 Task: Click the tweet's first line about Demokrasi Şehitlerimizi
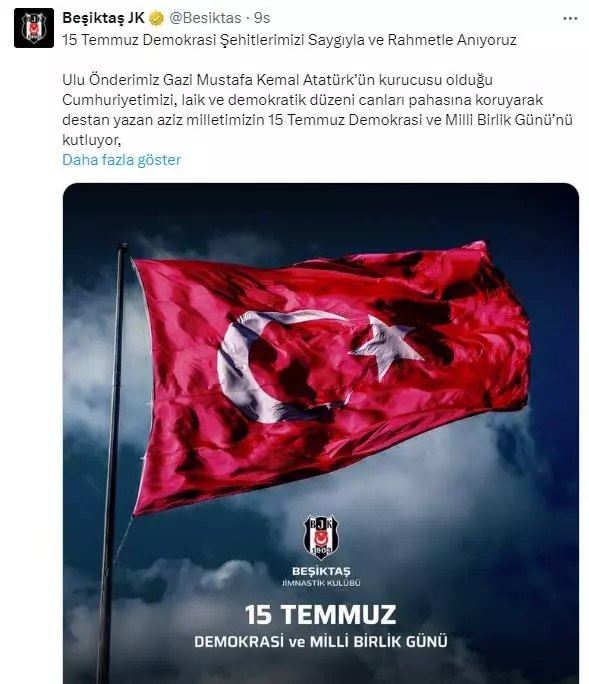coord(289,40)
